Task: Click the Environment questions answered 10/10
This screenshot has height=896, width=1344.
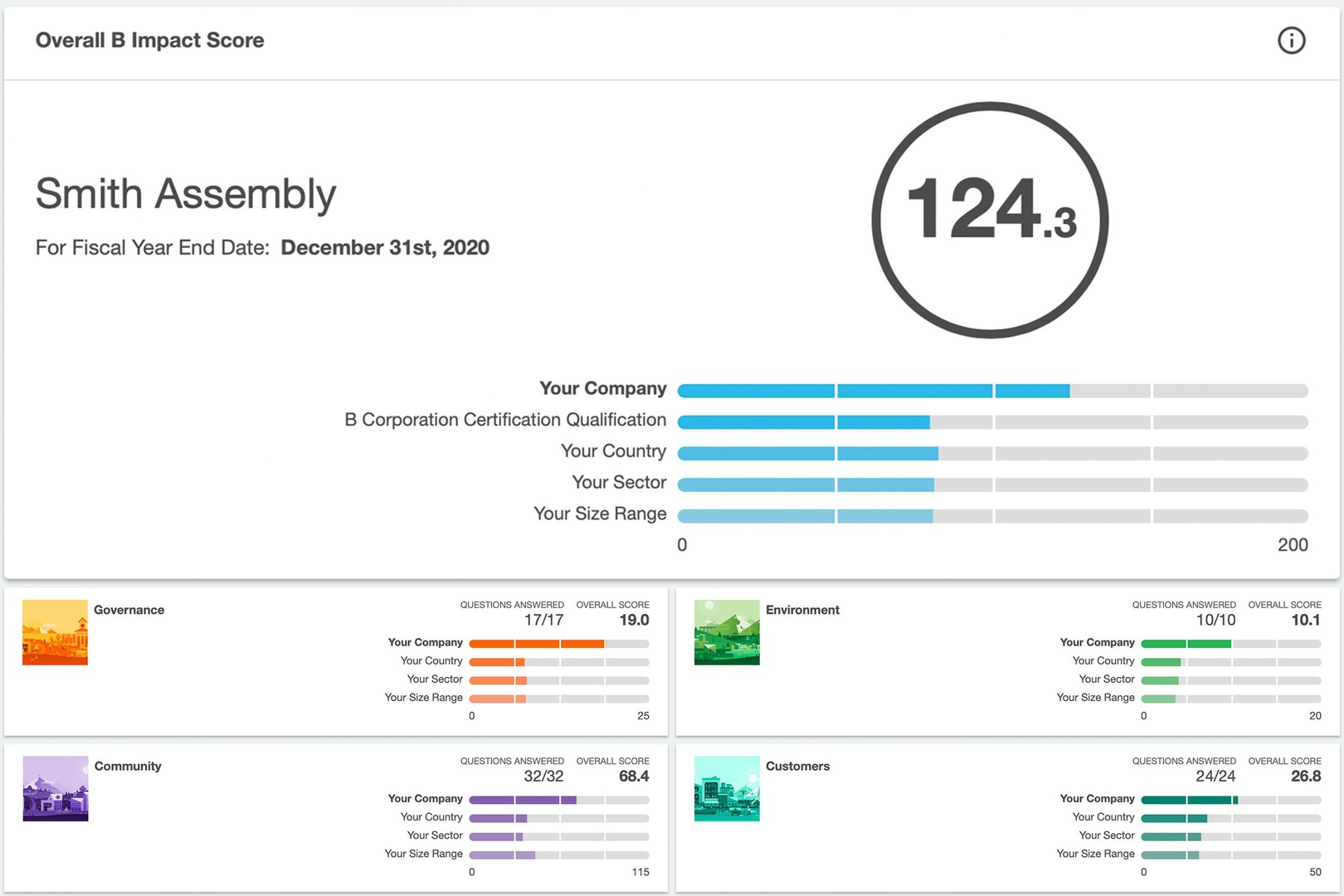Action: coord(1215,620)
